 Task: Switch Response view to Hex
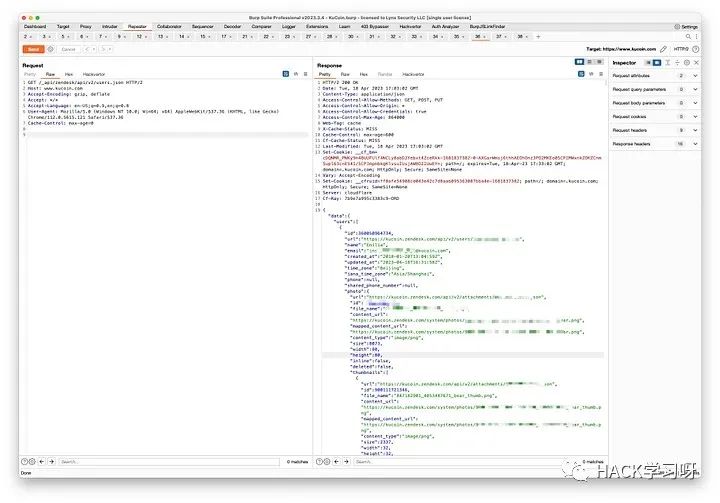click(364, 74)
